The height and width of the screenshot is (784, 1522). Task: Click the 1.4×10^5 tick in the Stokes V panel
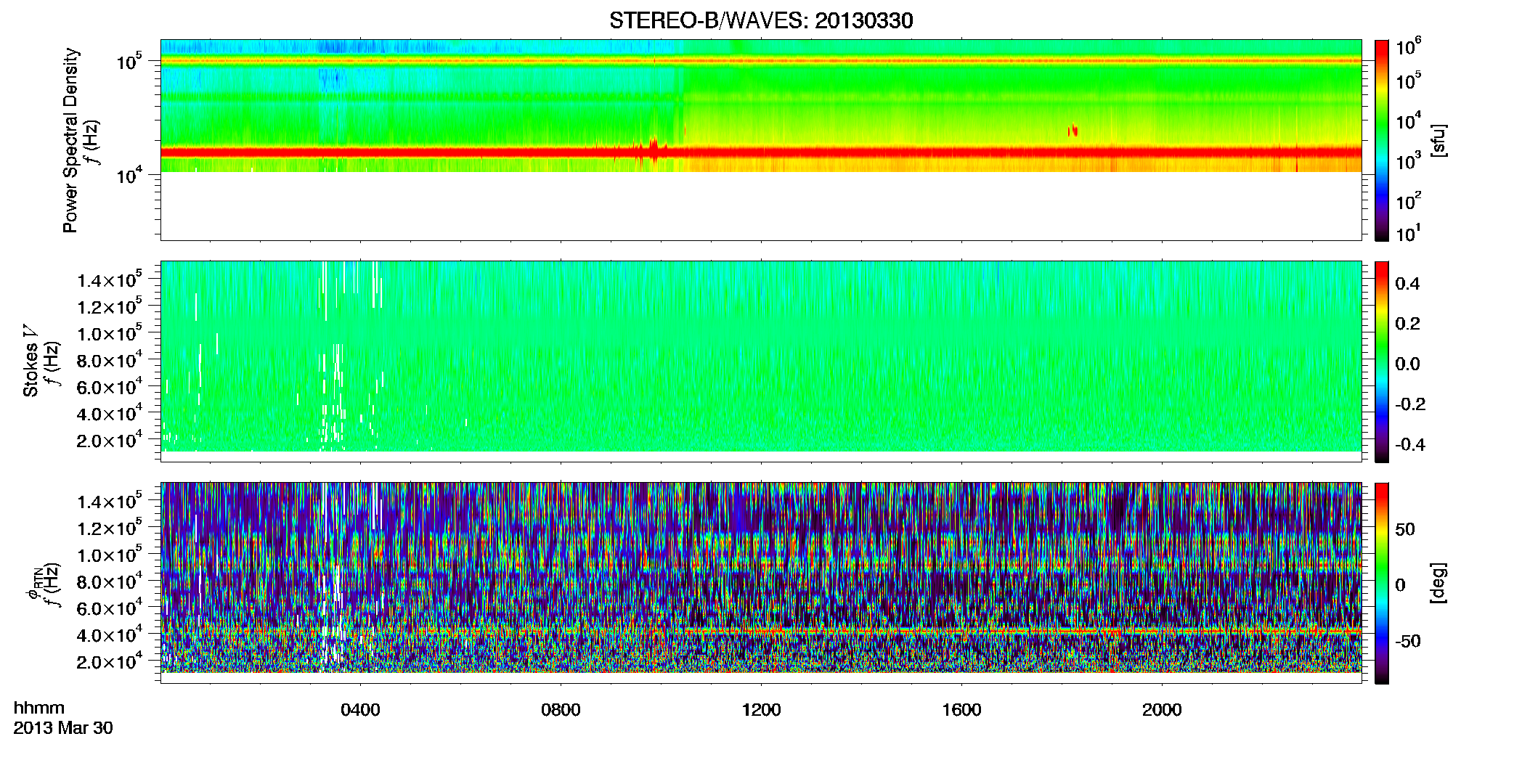pos(109,279)
